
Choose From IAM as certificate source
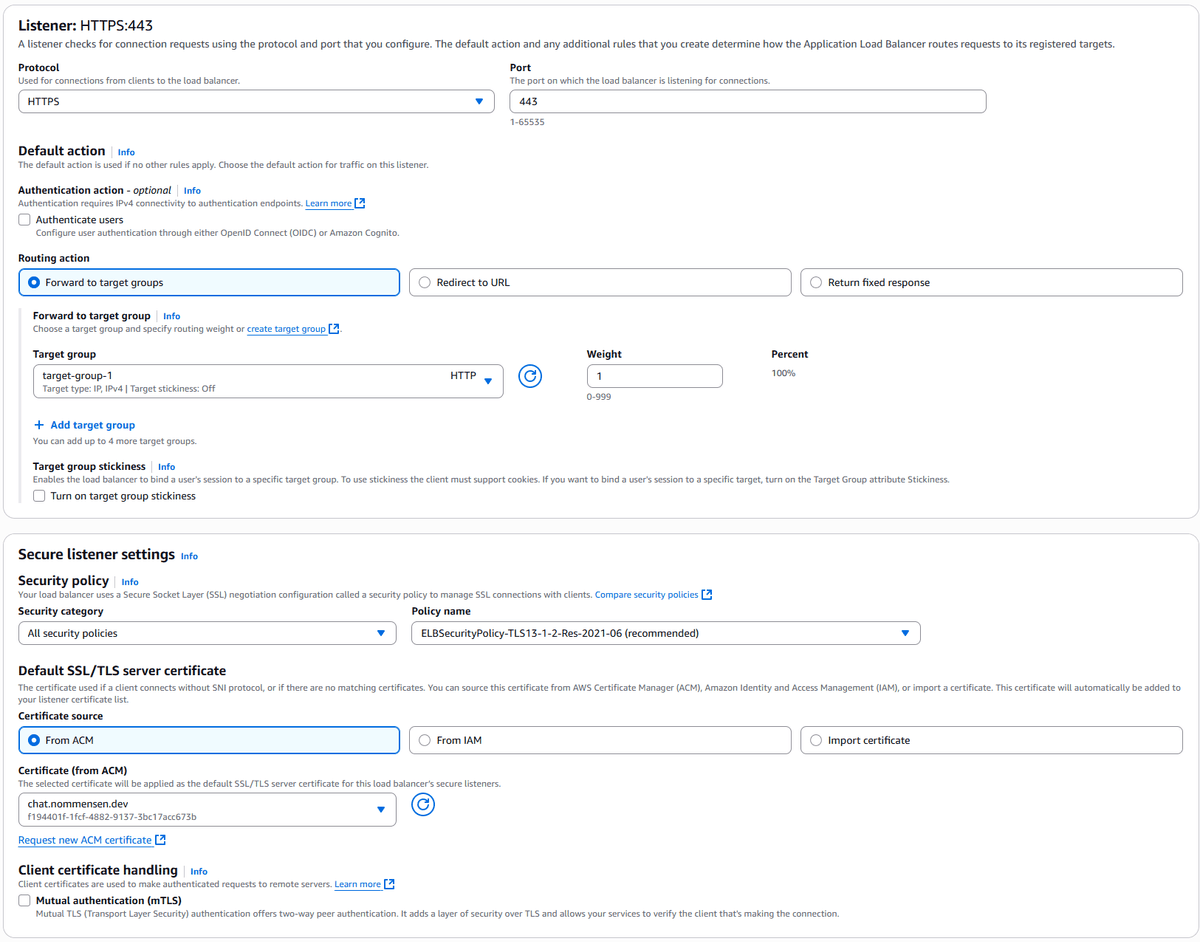point(425,740)
